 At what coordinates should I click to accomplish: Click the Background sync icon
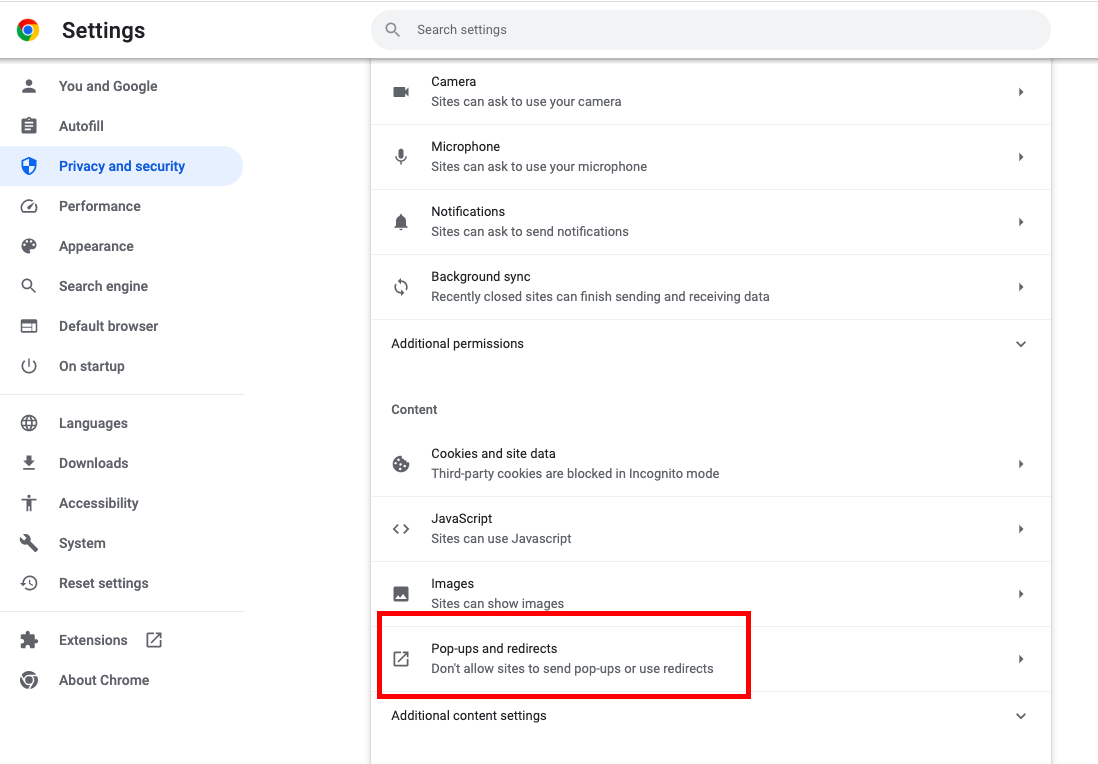(x=401, y=287)
